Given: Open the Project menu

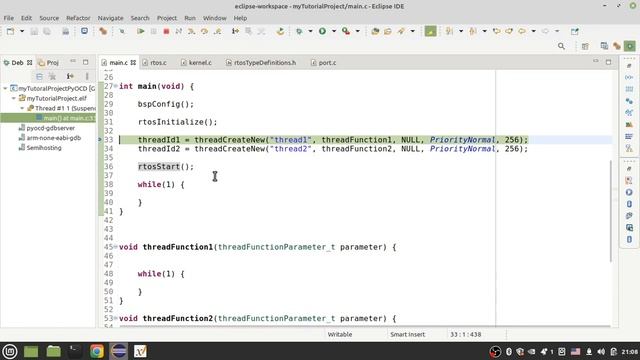Looking at the screenshot, I should click(x=167, y=18).
